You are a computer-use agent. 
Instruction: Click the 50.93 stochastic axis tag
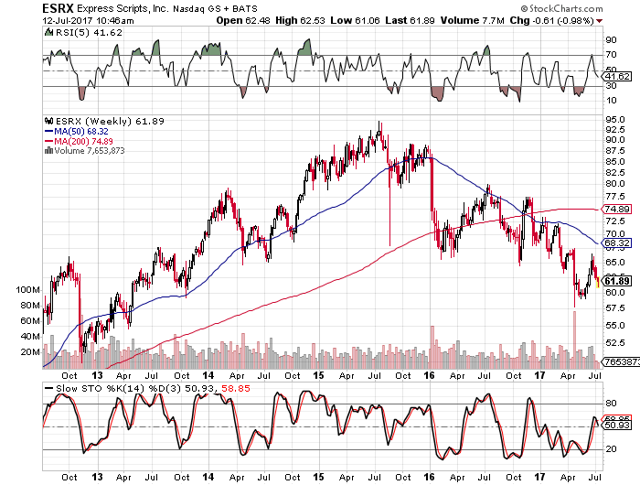click(618, 425)
